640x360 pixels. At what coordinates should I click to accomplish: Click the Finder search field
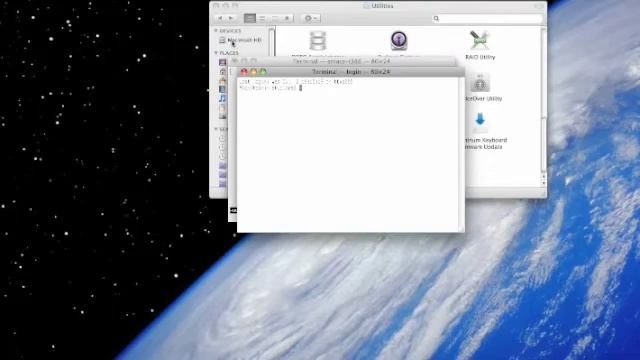[487, 18]
